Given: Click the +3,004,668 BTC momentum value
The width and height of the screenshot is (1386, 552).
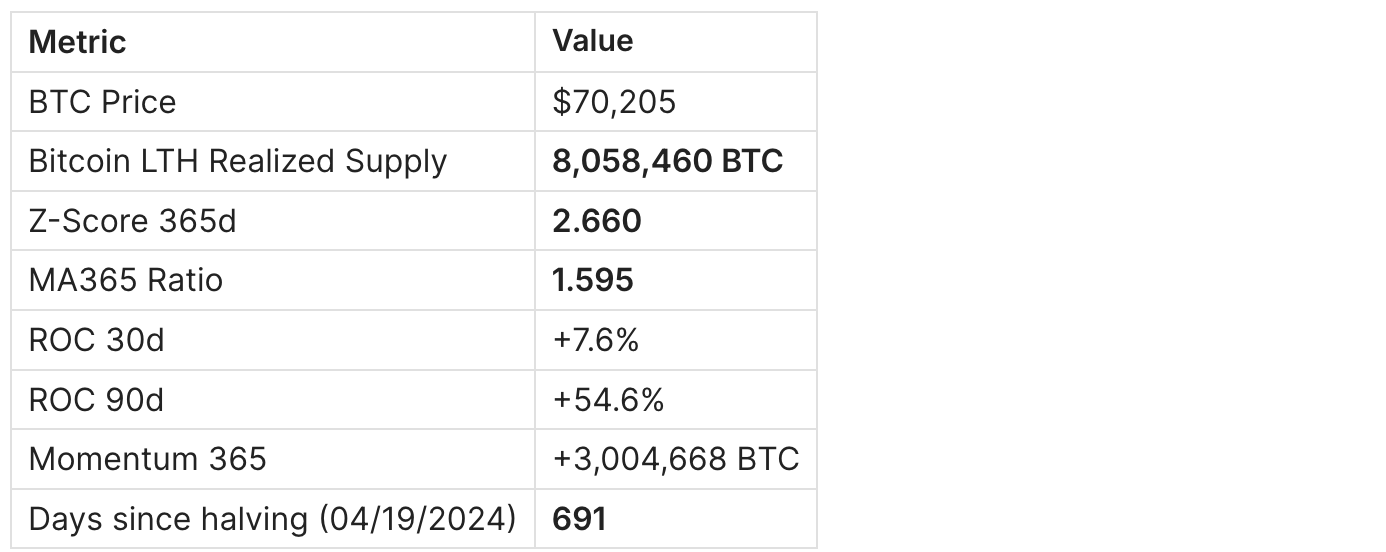Looking at the screenshot, I should pos(676,459).
